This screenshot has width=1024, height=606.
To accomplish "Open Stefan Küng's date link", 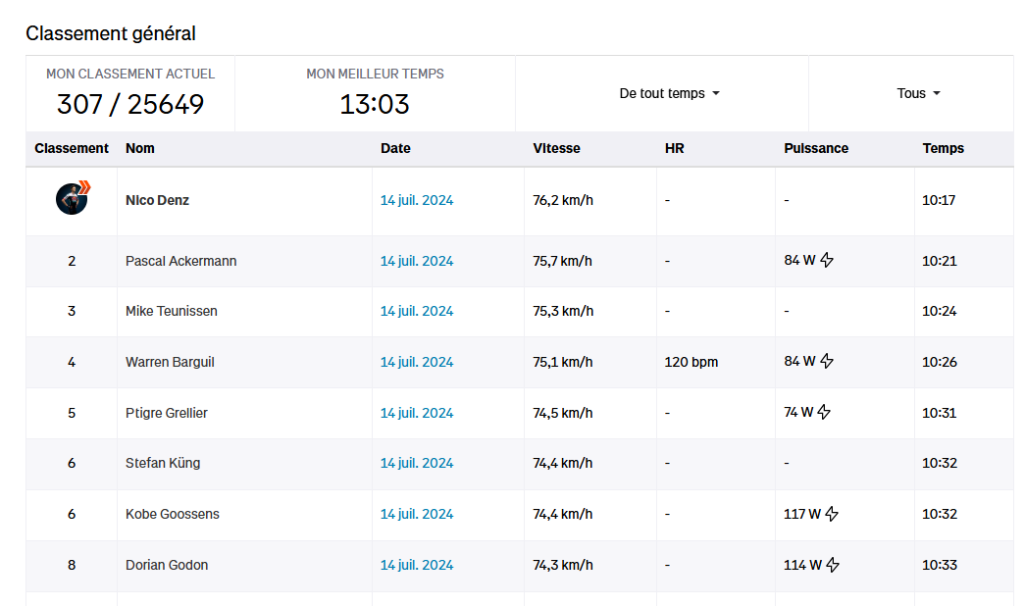I will 417,463.
